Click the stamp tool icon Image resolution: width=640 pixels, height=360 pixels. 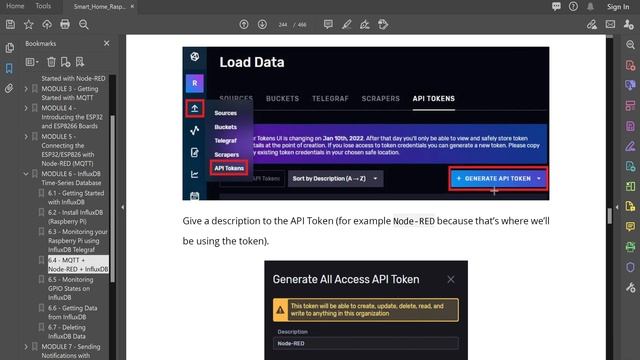pyautogui.click(x=383, y=24)
